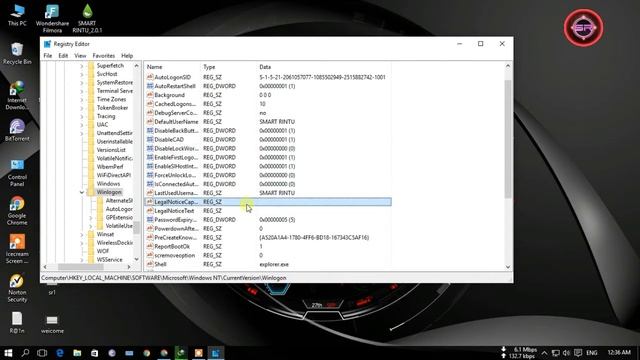The height and width of the screenshot is (360, 640).
Task: Open welcome file on desktop
Action: [x=52, y=324]
